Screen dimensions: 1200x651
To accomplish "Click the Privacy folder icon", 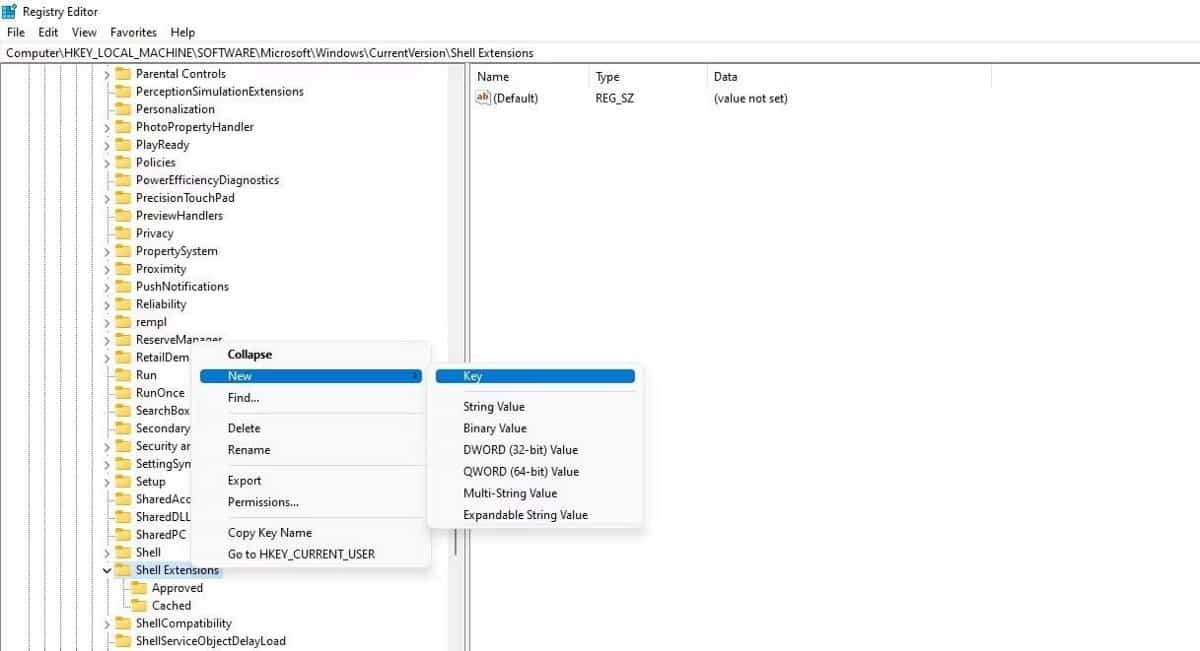I will point(125,232).
